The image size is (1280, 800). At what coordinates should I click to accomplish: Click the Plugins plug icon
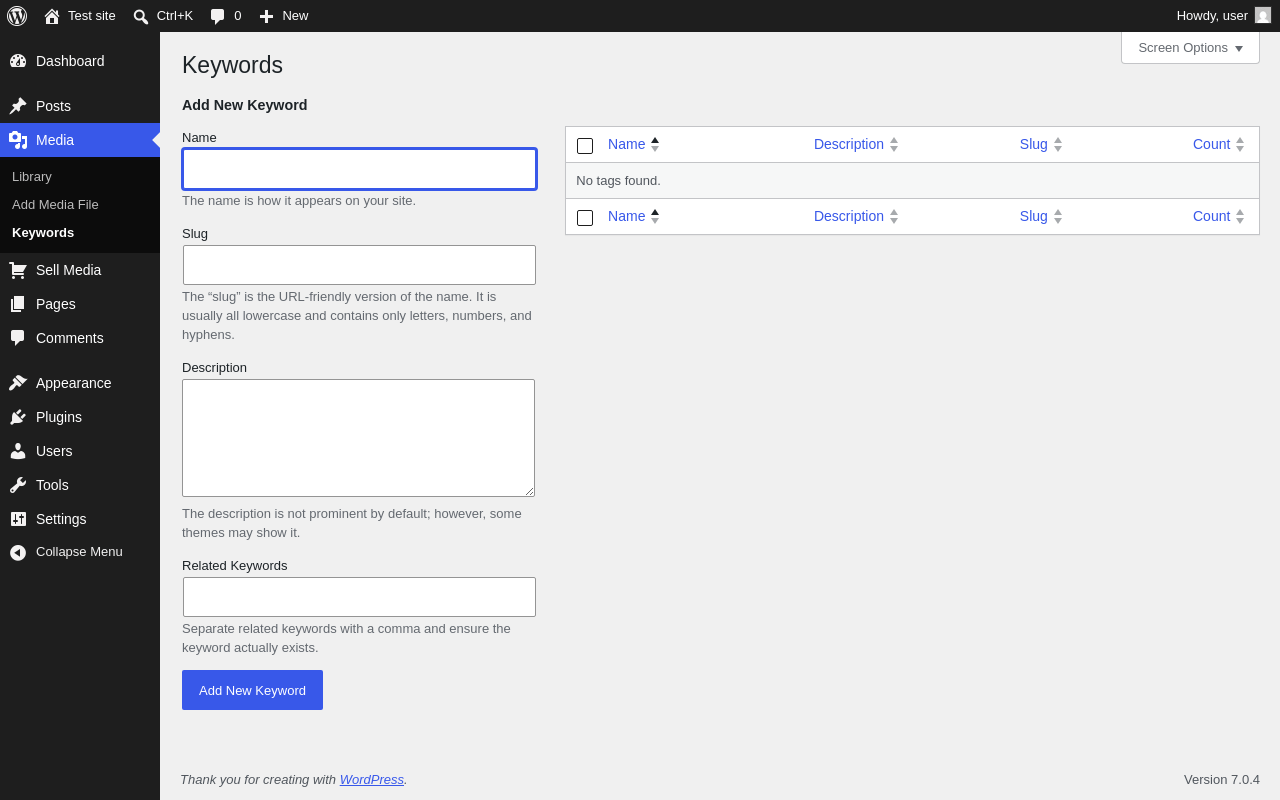coord(18,417)
